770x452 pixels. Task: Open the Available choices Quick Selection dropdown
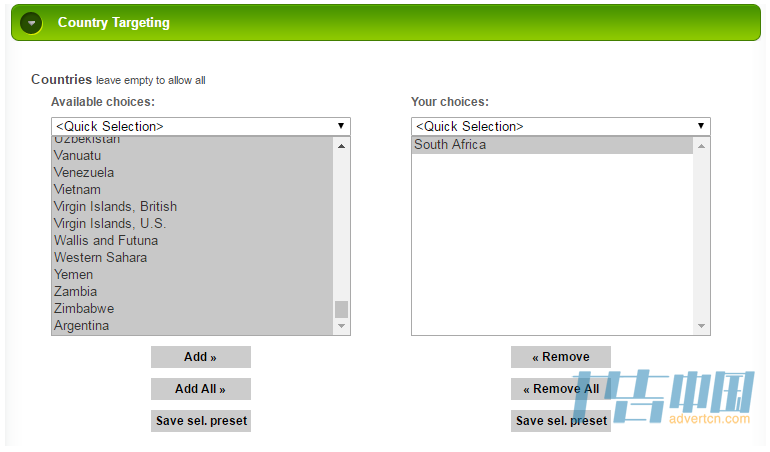201,126
